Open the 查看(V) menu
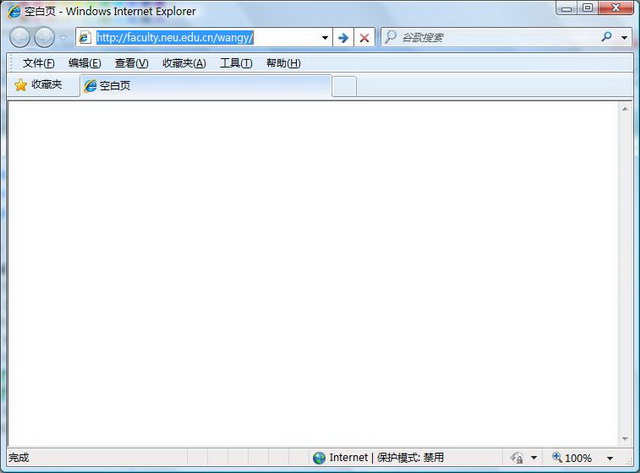The image size is (640, 473). point(131,63)
